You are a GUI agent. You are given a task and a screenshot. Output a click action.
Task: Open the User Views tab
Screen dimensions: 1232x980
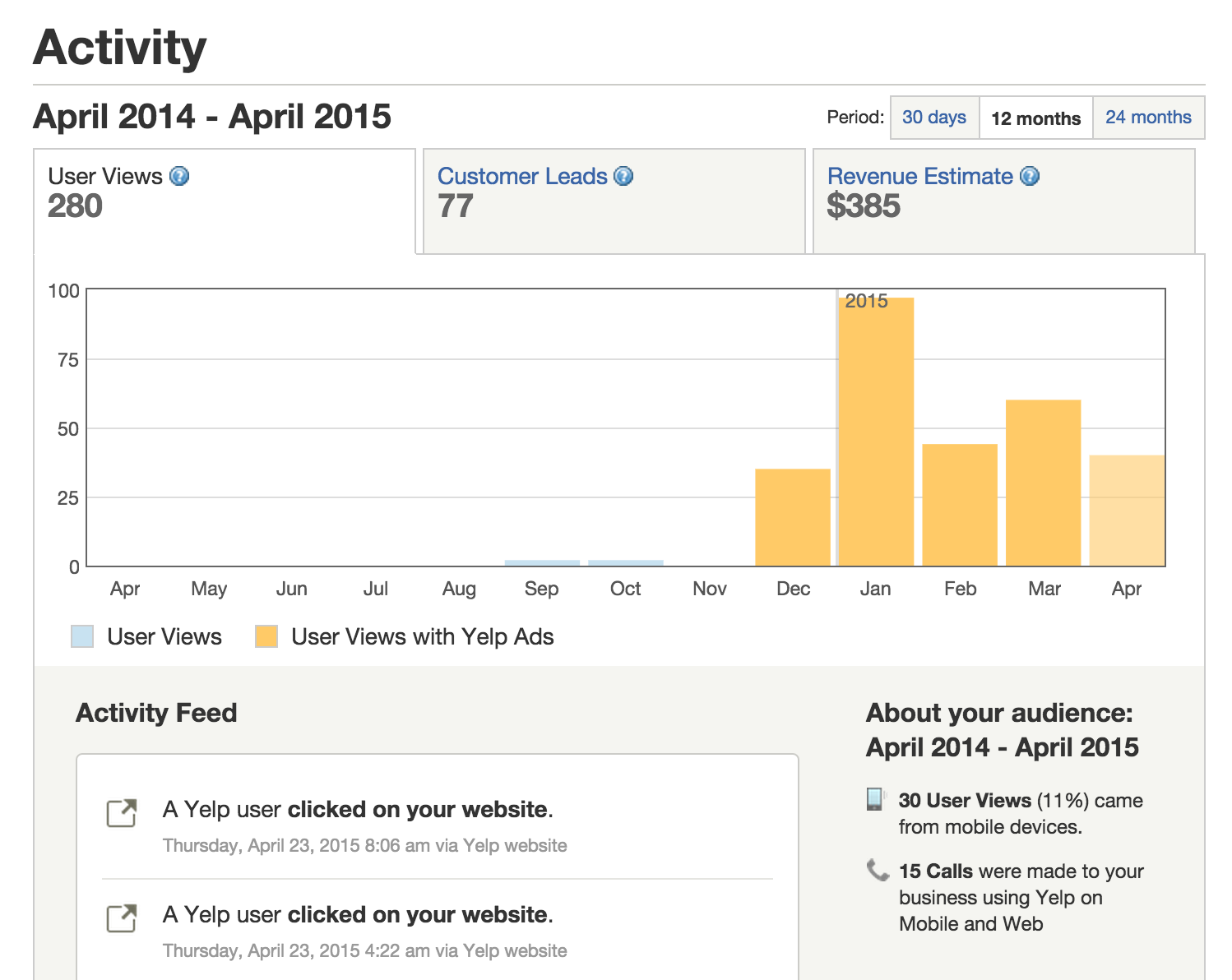point(225,201)
